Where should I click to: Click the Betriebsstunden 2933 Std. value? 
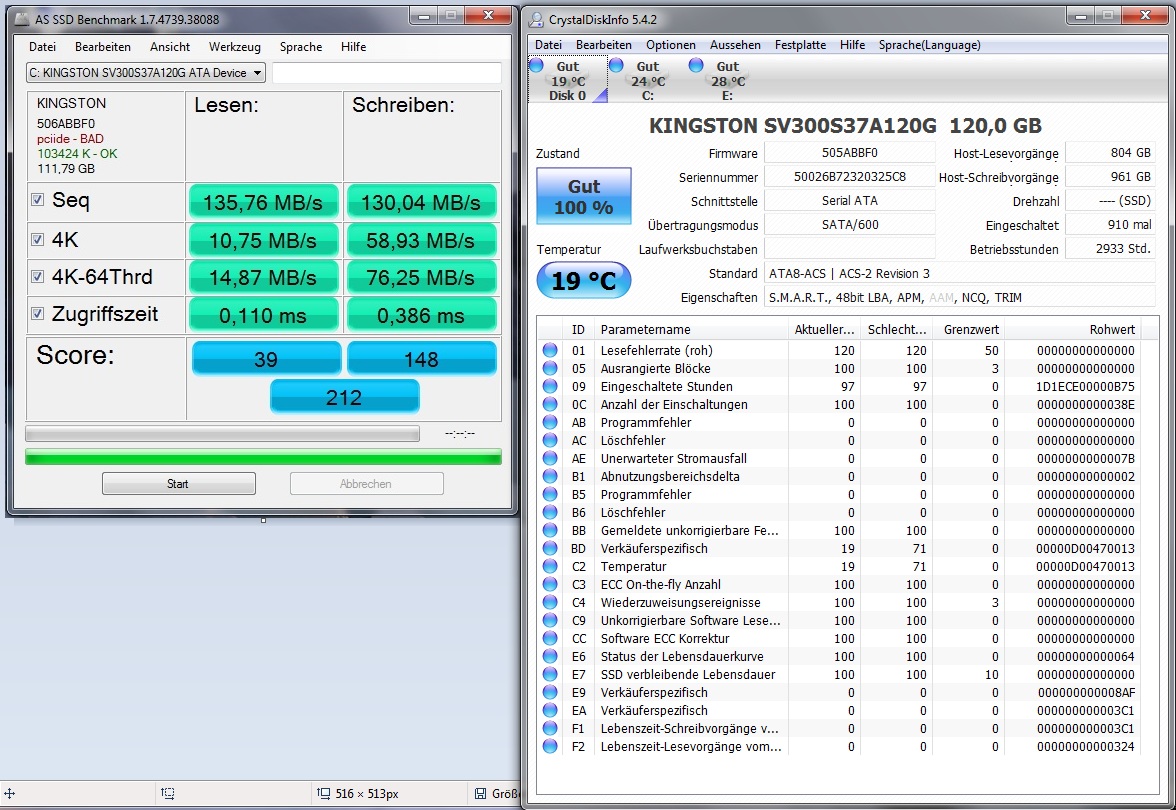pos(1110,249)
